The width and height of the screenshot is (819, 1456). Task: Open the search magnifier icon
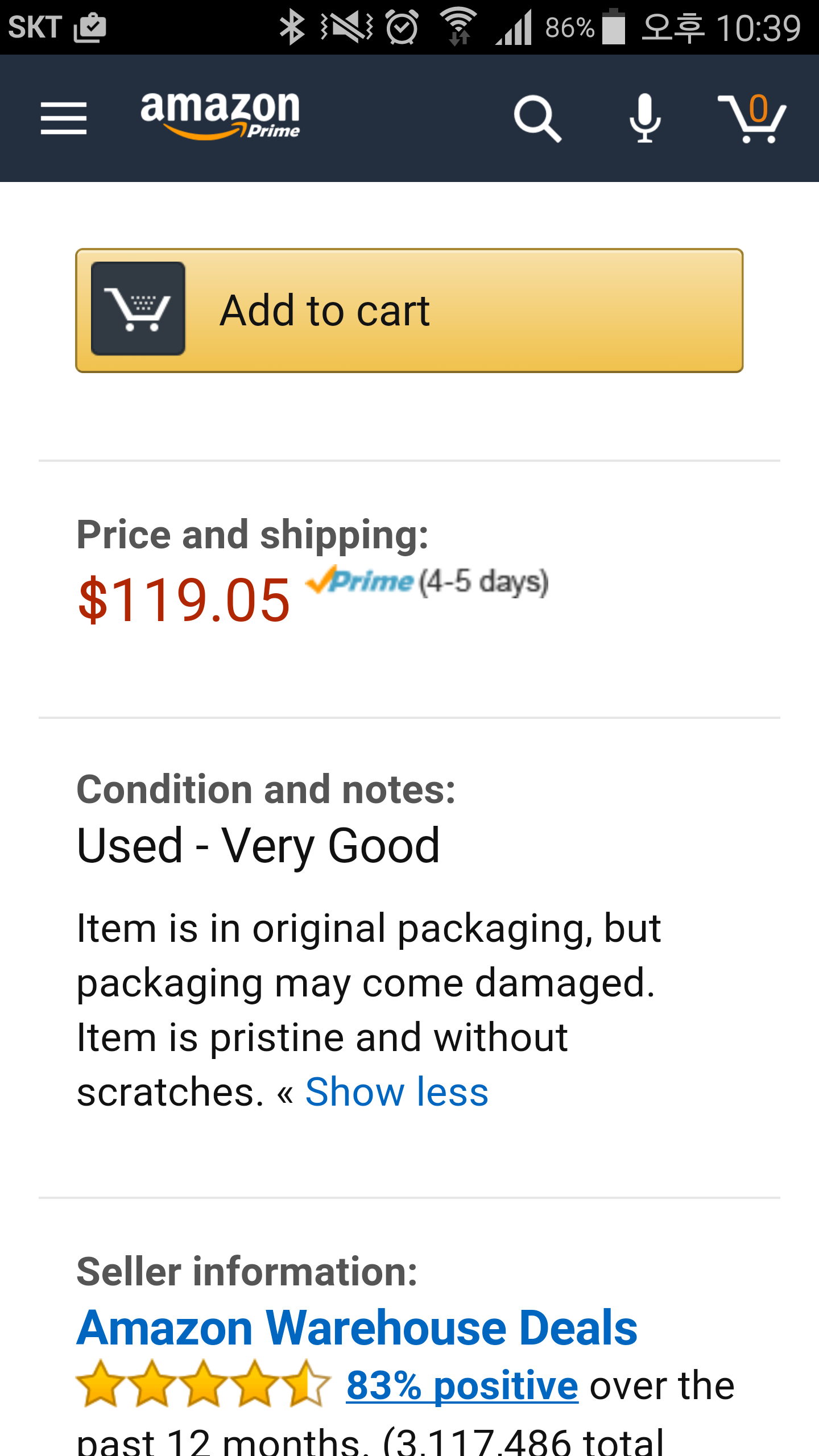tap(537, 118)
